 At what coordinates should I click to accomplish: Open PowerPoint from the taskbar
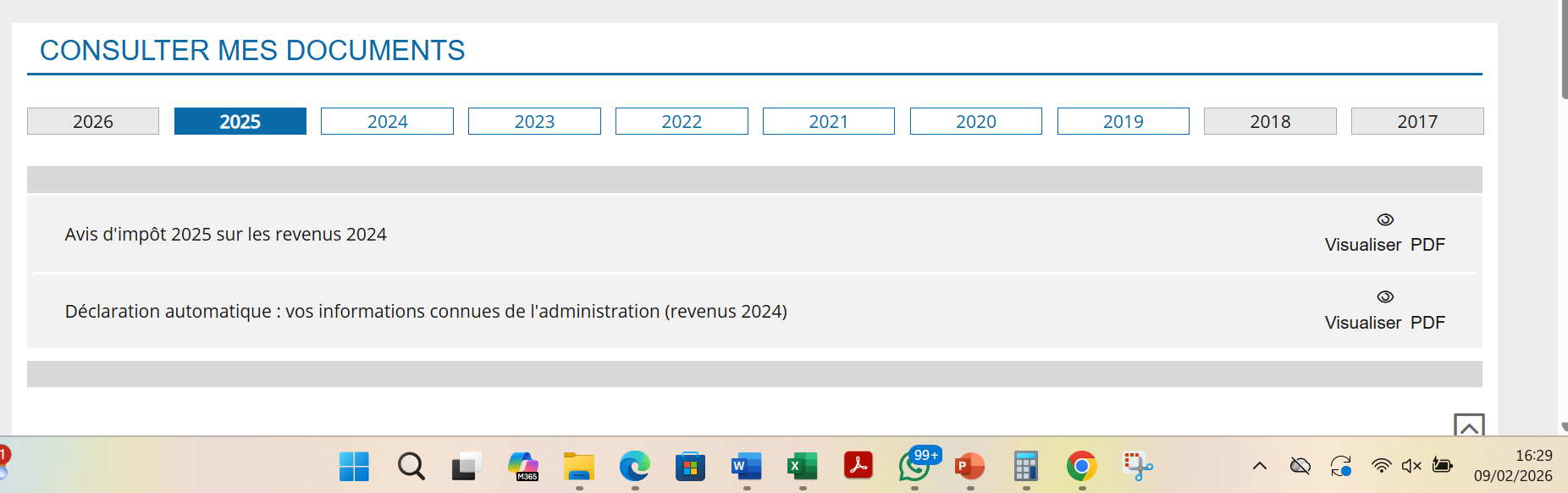[x=970, y=466]
